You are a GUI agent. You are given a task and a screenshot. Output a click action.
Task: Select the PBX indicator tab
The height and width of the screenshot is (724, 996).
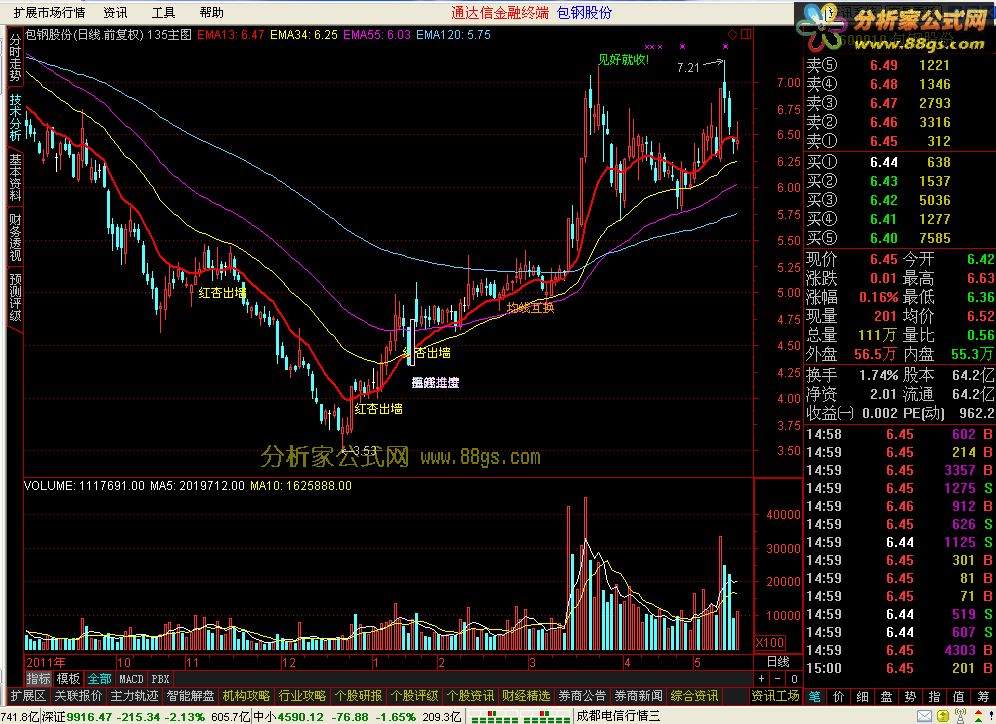pyautogui.click(x=161, y=679)
